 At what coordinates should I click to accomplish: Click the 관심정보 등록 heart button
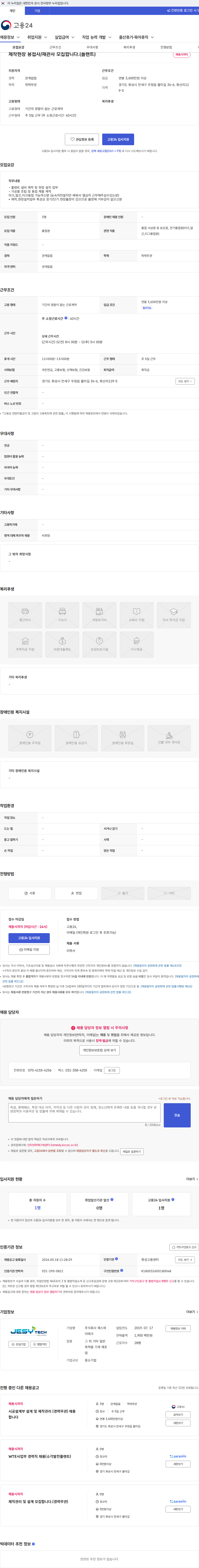click(x=81, y=139)
